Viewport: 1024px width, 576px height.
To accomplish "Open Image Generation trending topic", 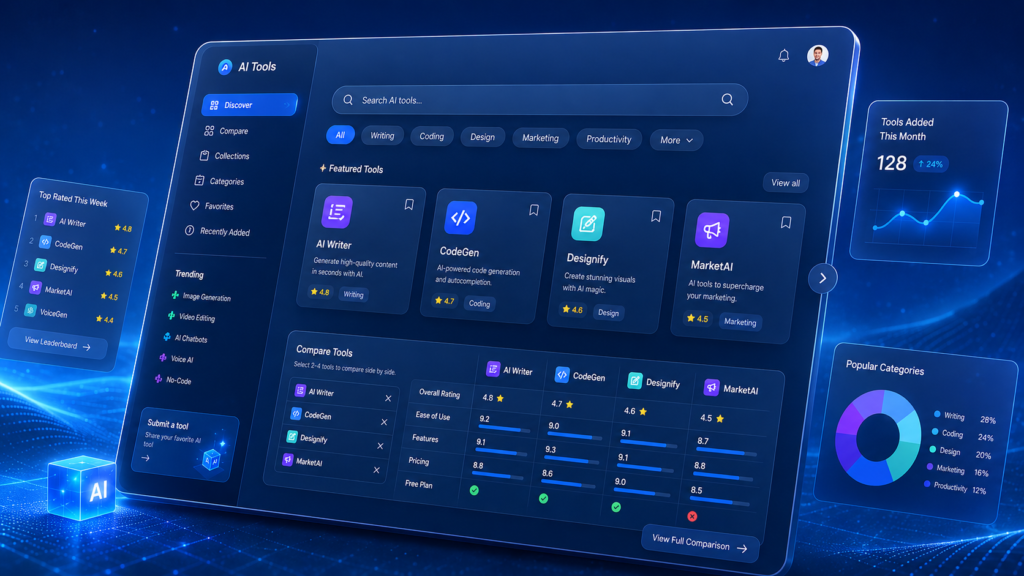I will pos(201,296).
